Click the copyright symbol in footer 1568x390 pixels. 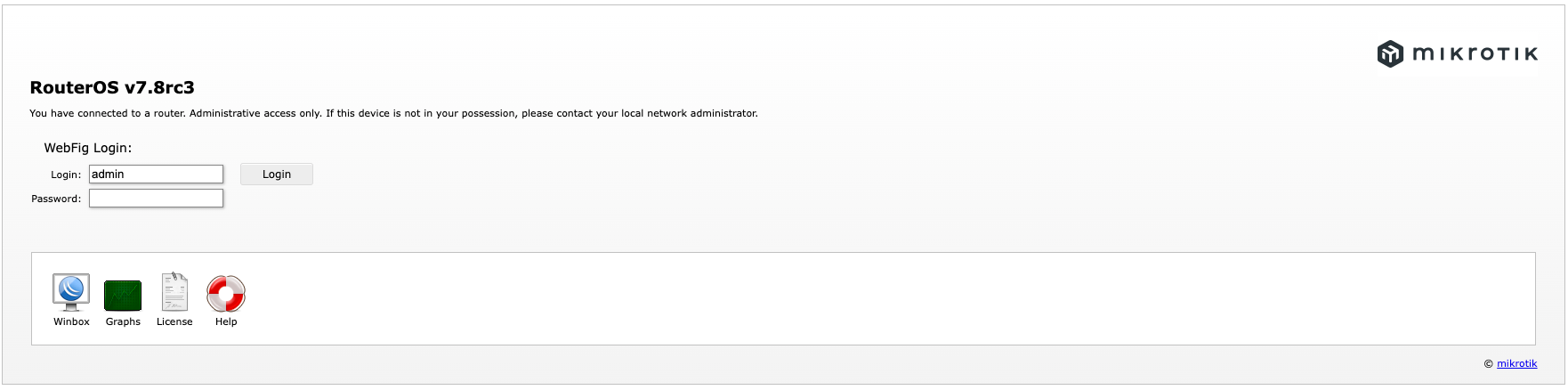click(1488, 363)
